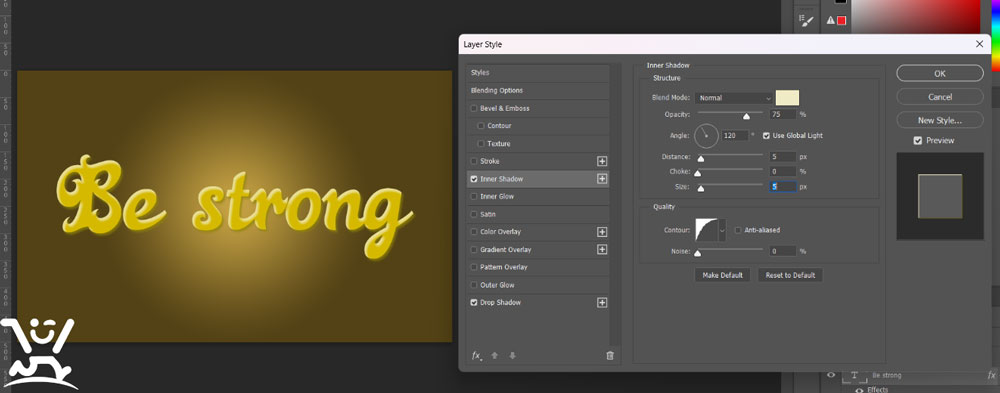Toggle the Anti-aliased checkbox
This screenshot has height=393, width=1000.
pyautogui.click(x=738, y=230)
